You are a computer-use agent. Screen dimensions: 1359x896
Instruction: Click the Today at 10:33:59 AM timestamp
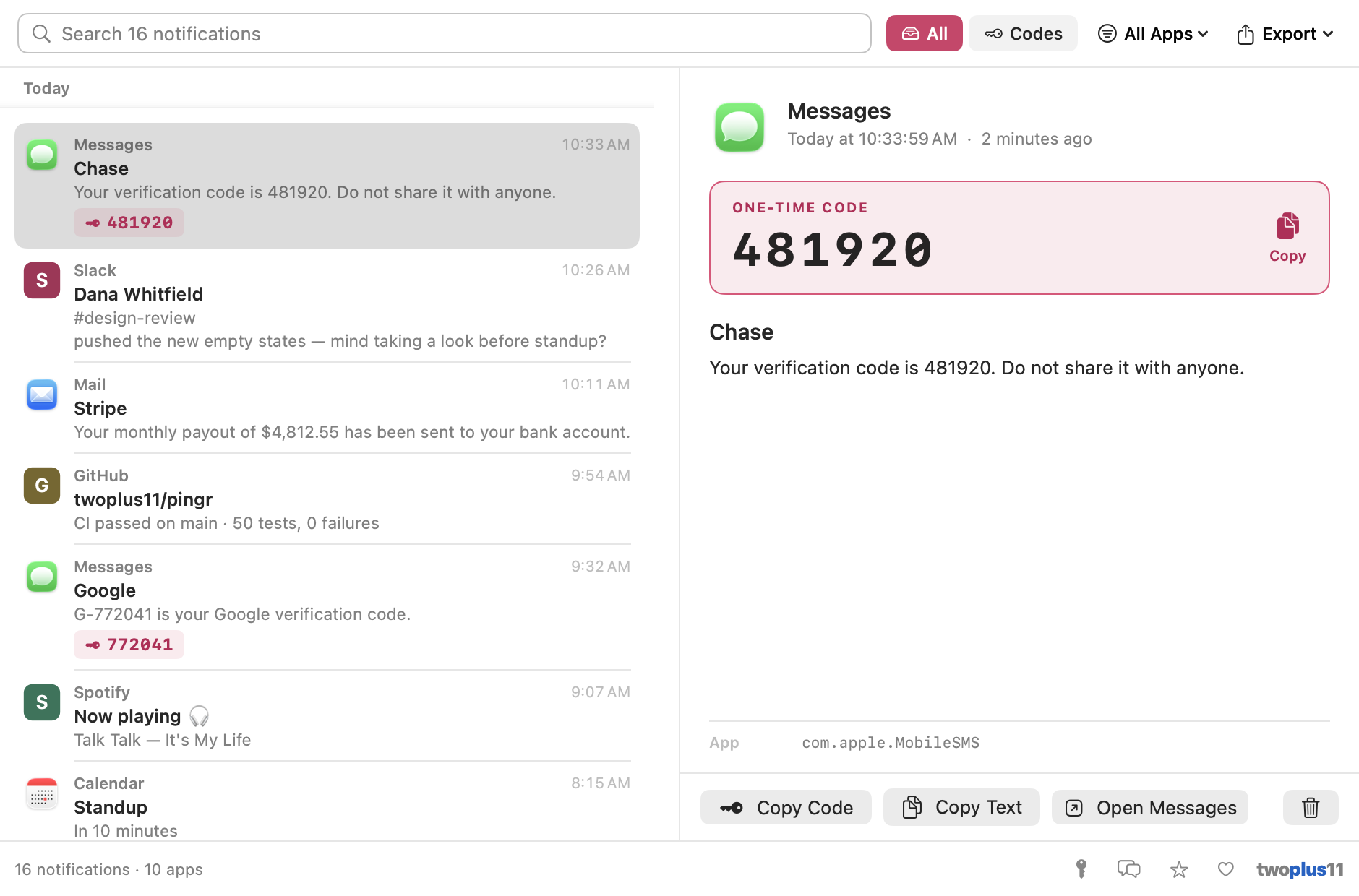(872, 139)
